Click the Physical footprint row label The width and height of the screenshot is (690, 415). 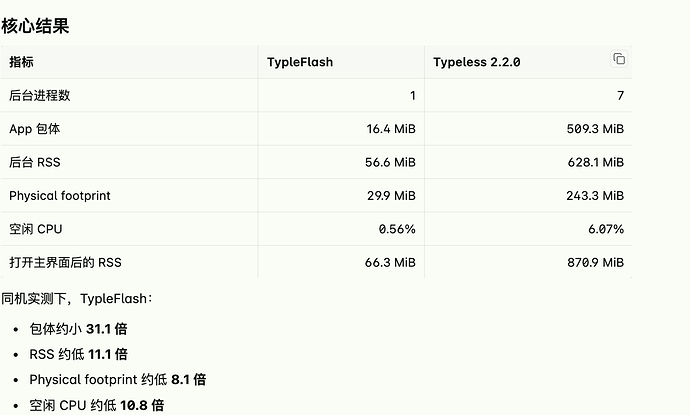[x=60, y=196]
